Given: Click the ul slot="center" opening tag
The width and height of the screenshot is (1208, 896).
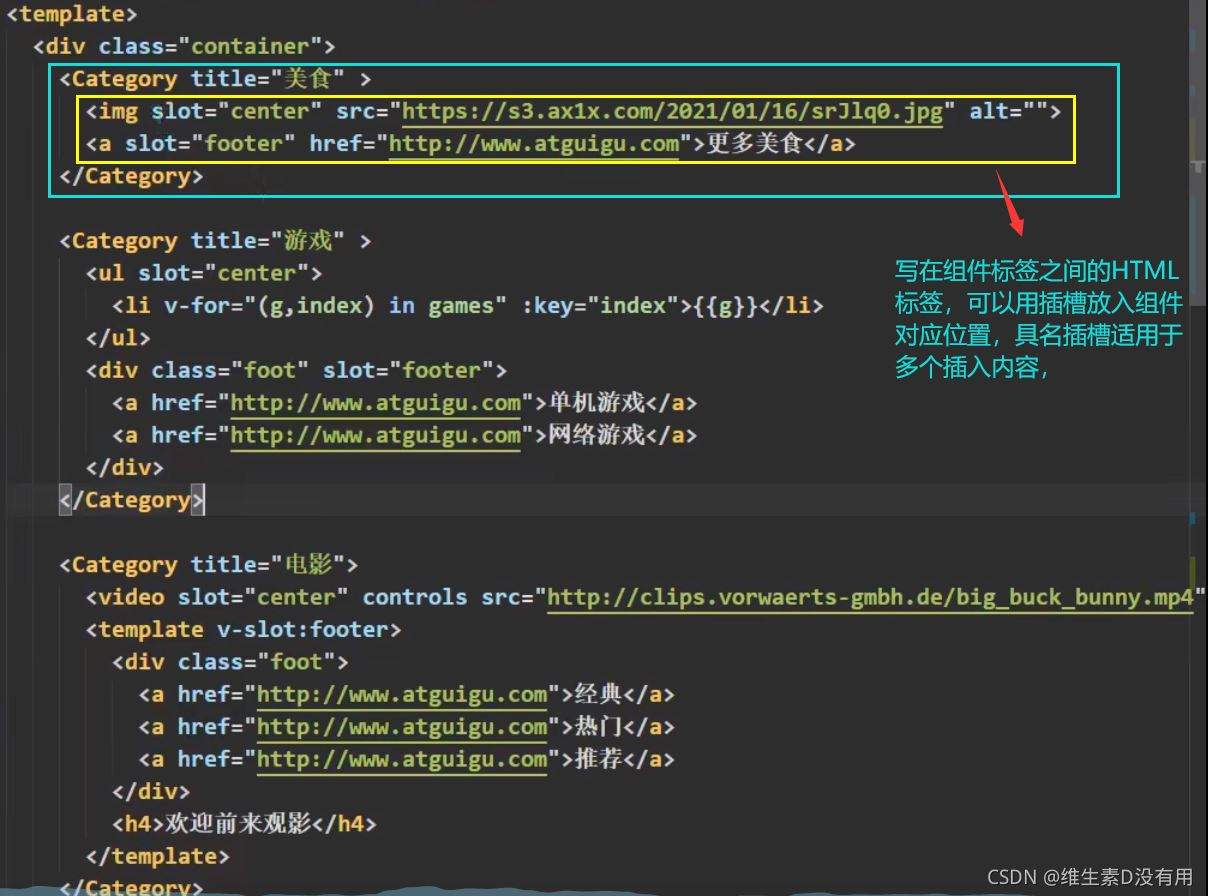Looking at the screenshot, I should 204,273.
